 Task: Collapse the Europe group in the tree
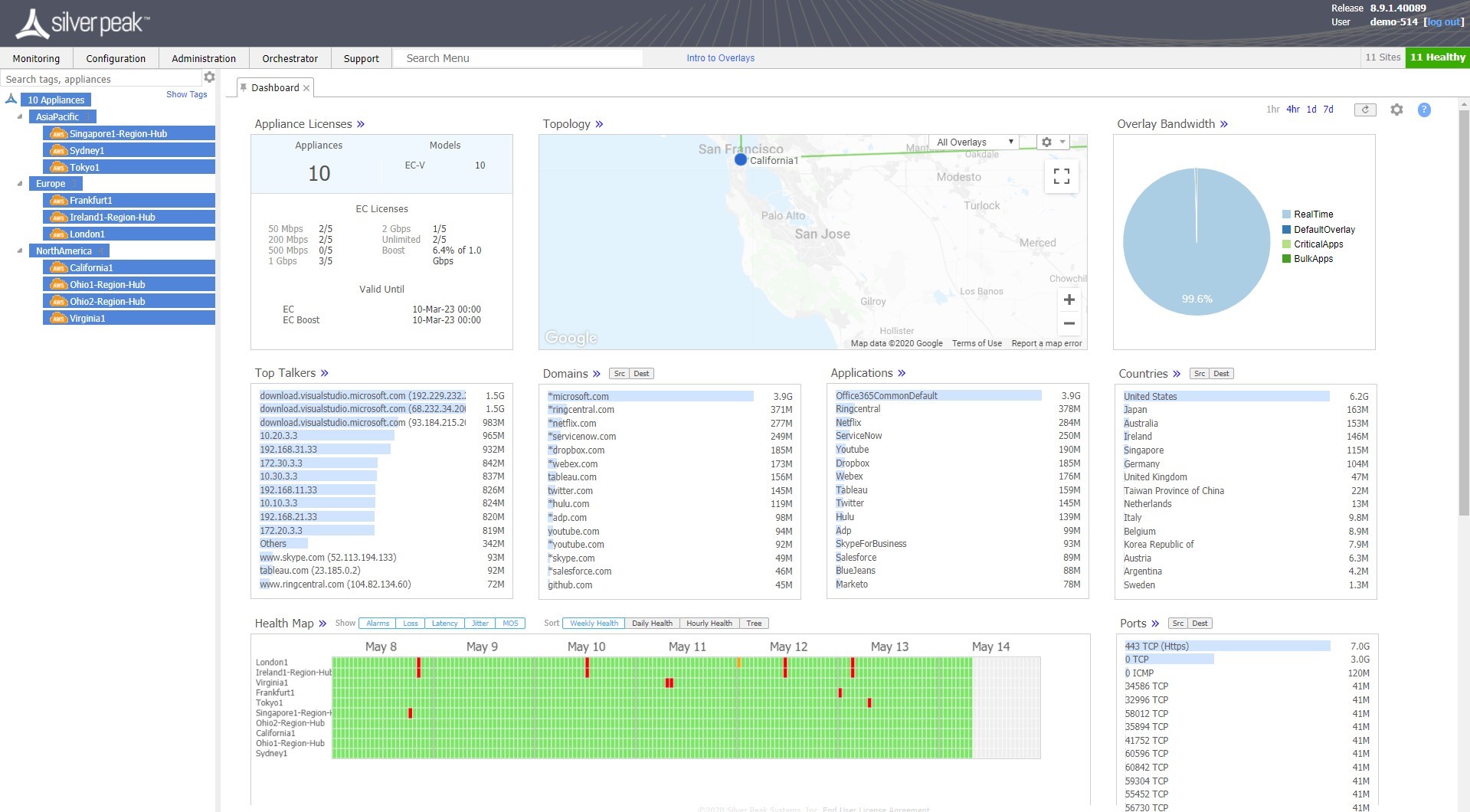click(20, 183)
